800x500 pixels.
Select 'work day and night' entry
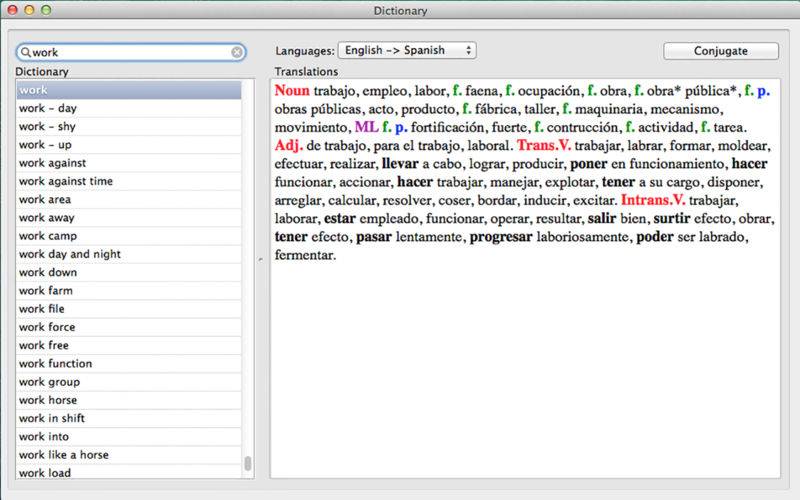point(129,254)
